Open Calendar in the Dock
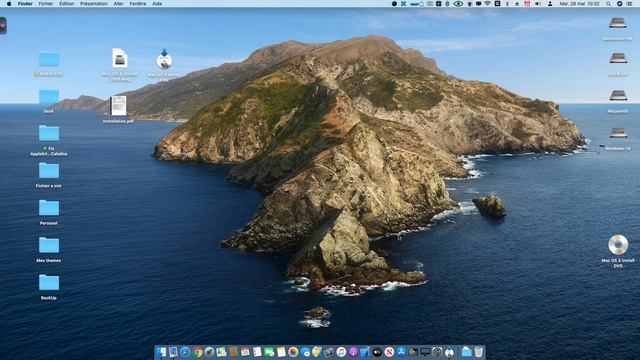The width and height of the screenshot is (640, 360). click(245, 352)
